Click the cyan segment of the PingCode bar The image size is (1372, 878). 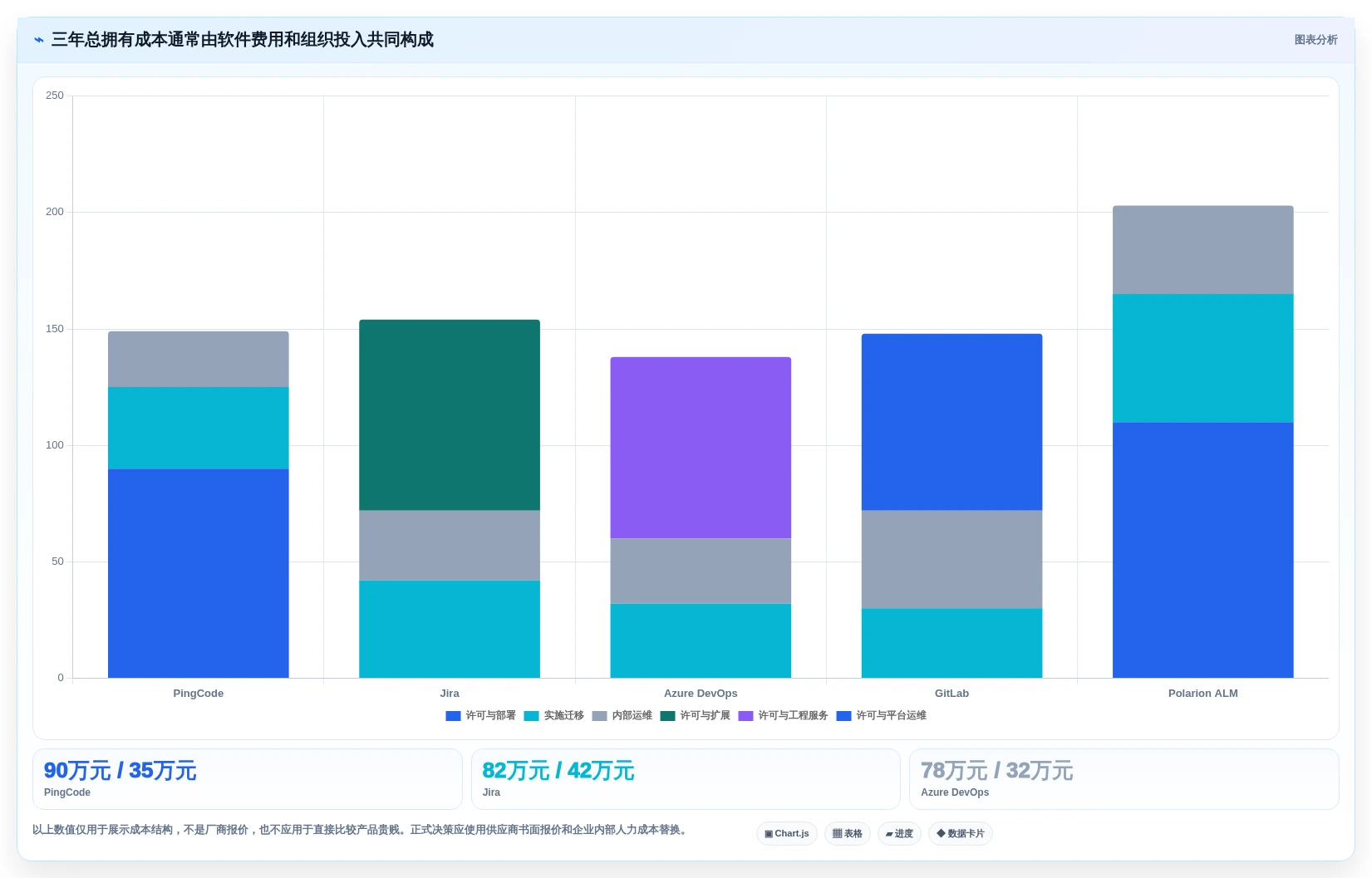click(199, 428)
